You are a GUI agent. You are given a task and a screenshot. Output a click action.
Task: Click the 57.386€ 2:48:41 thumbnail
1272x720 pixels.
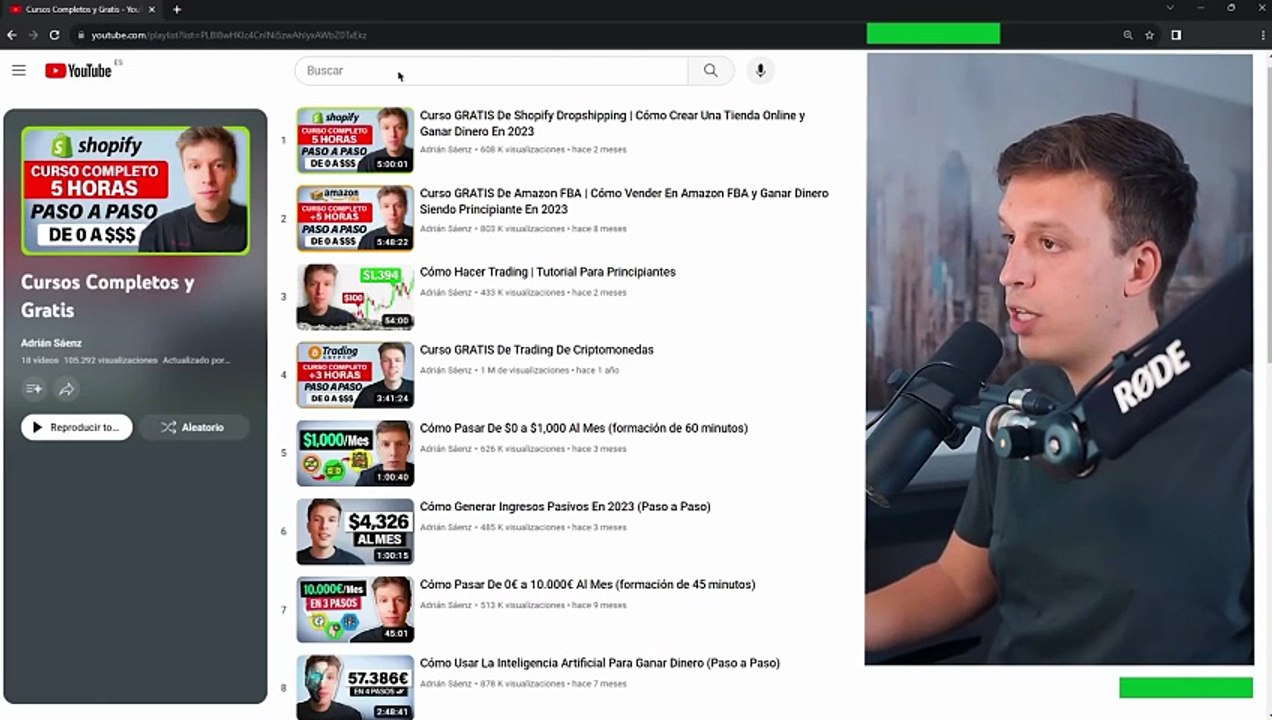355,687
